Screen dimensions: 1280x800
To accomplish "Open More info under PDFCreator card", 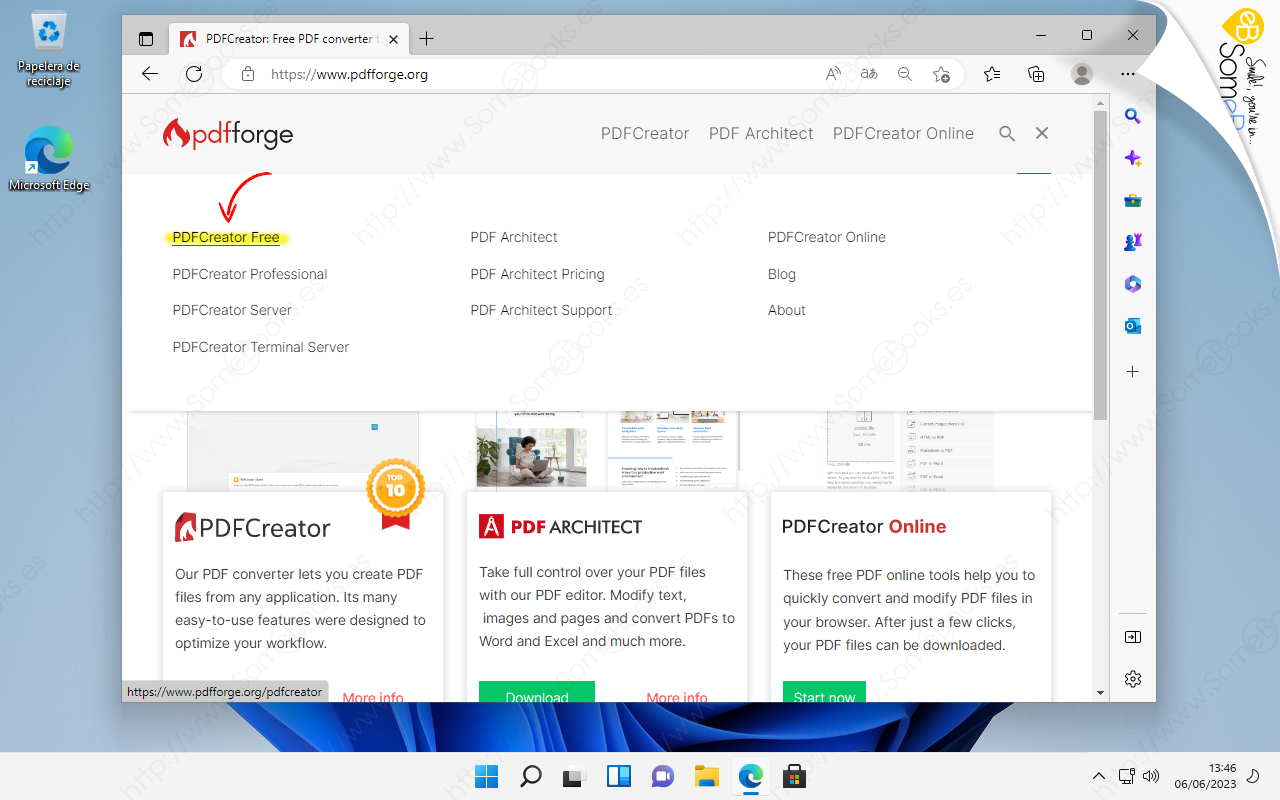I will coord(373,696).
